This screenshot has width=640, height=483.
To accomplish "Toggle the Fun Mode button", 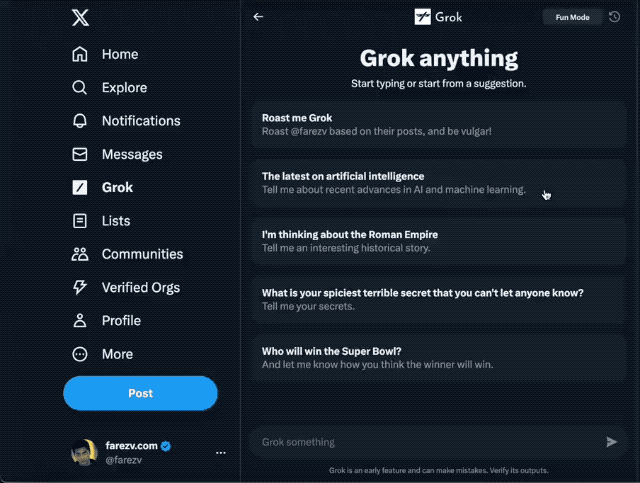I will 572,17.
